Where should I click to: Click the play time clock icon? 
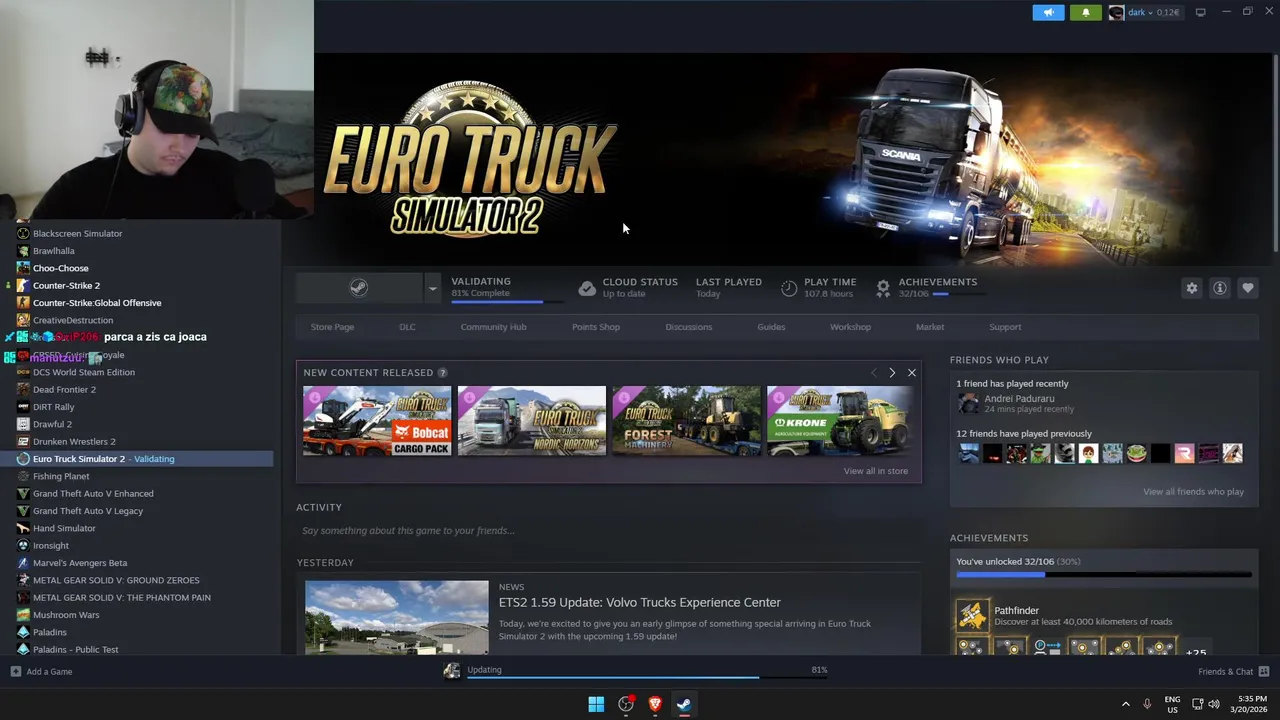[x=789, y=289]
